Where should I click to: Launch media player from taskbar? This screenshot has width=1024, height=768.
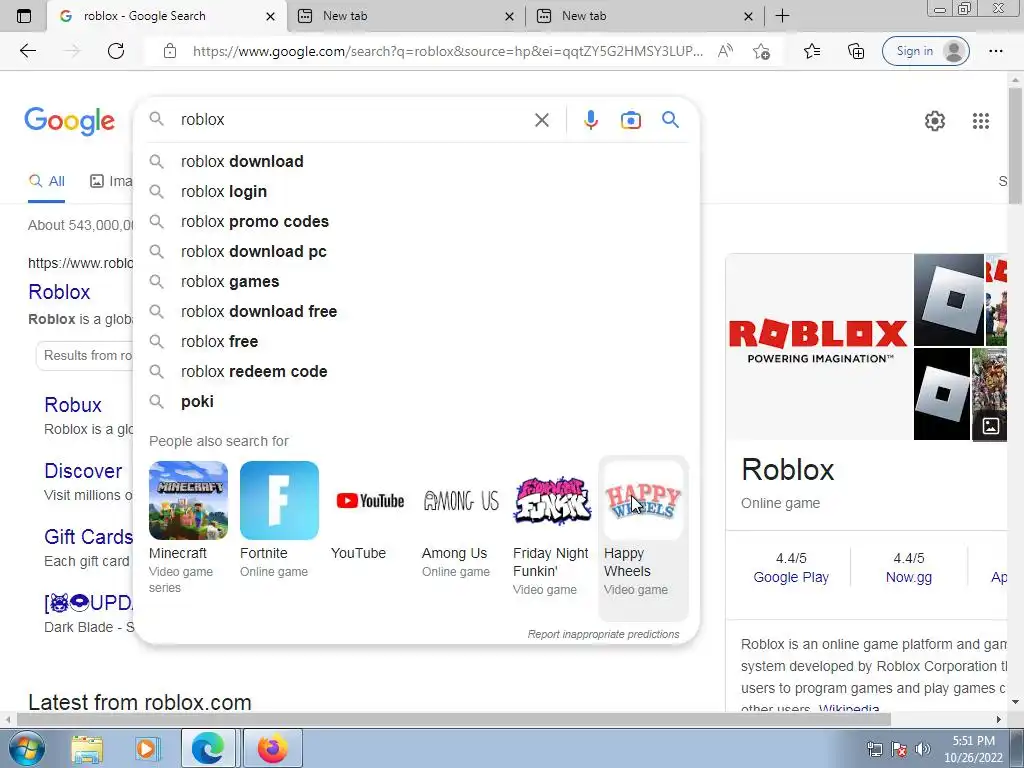(147, 749)
